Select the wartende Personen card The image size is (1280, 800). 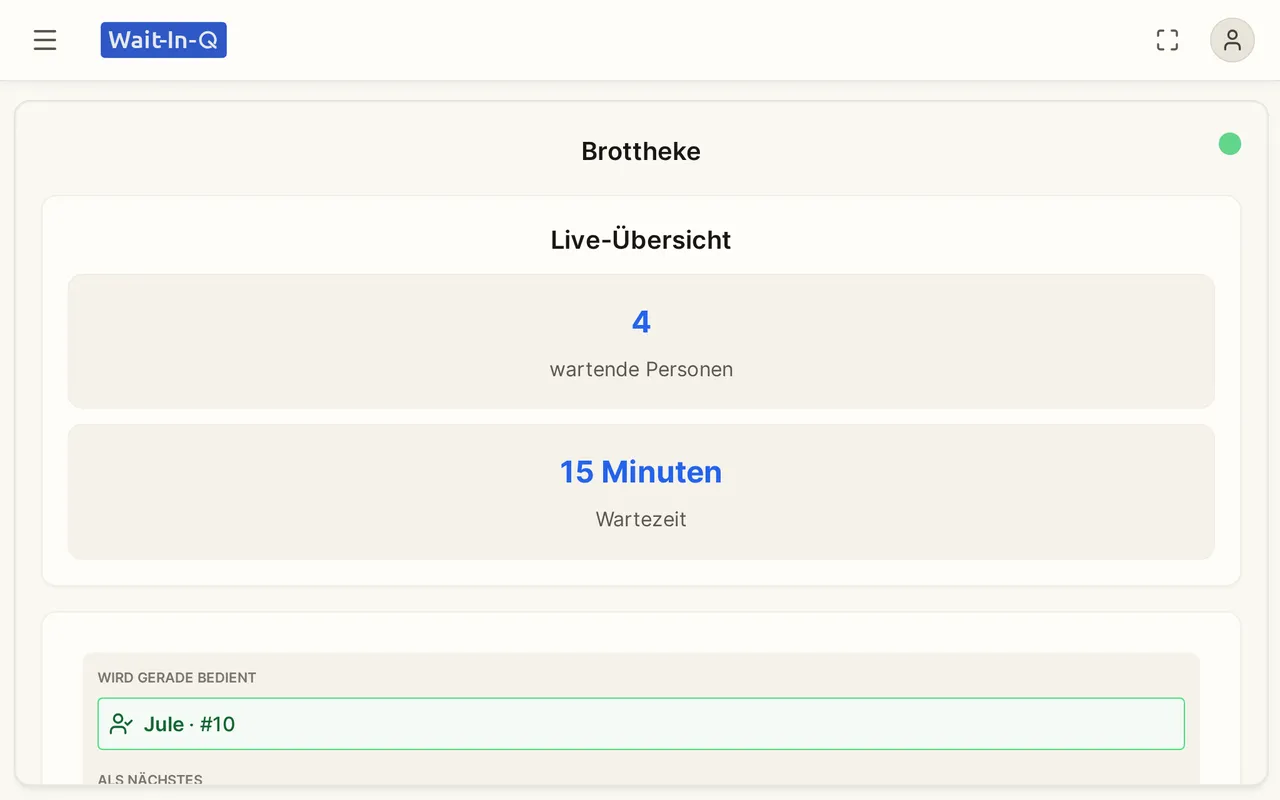point(641,341)
